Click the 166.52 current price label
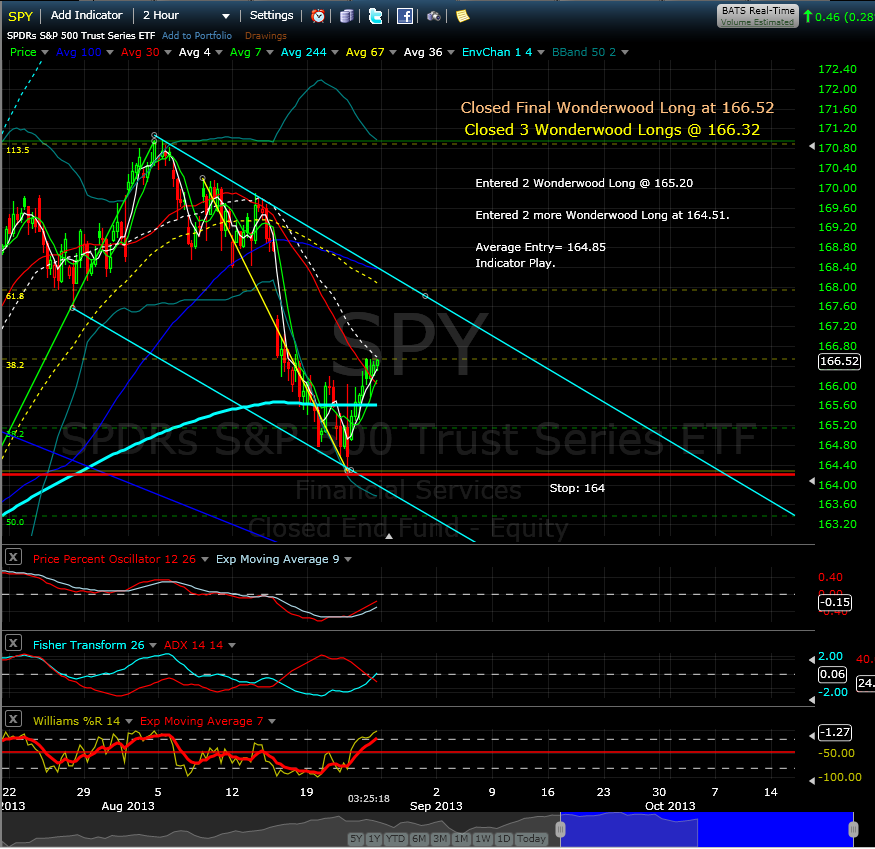The height and width of the screenshot is (849, 875). click(x=839, y=361)
